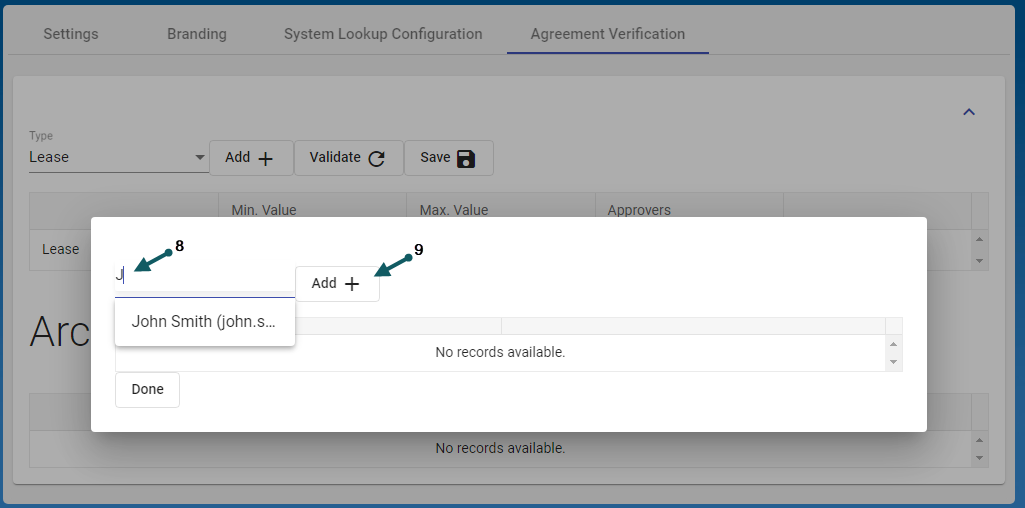This screenshot has width=1025, height=508.
Task: Open the Settings tab
Action: point(71,34)
